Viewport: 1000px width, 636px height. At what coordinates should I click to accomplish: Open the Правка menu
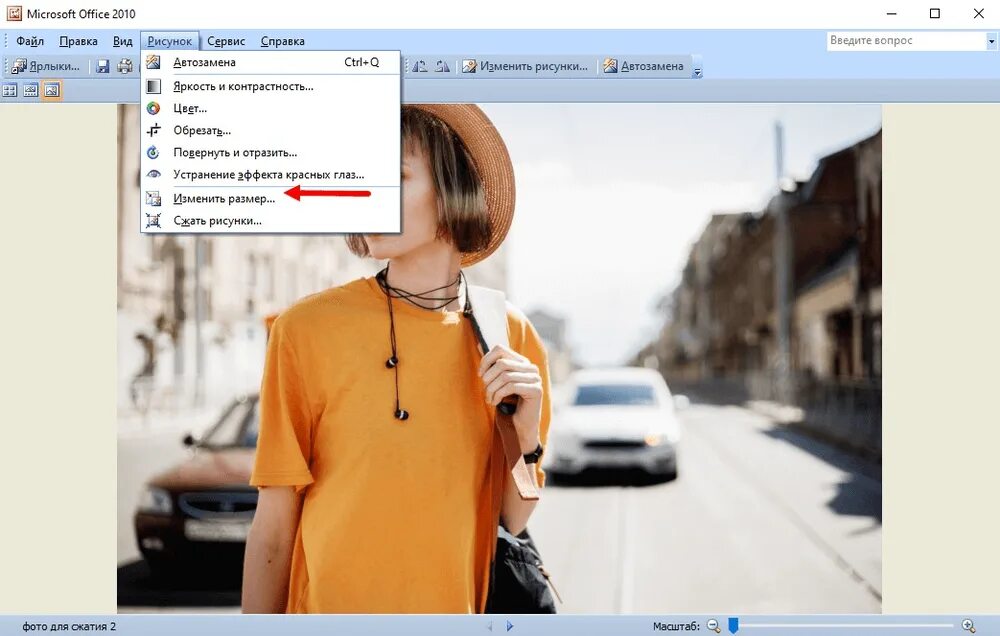click(78, 41)
